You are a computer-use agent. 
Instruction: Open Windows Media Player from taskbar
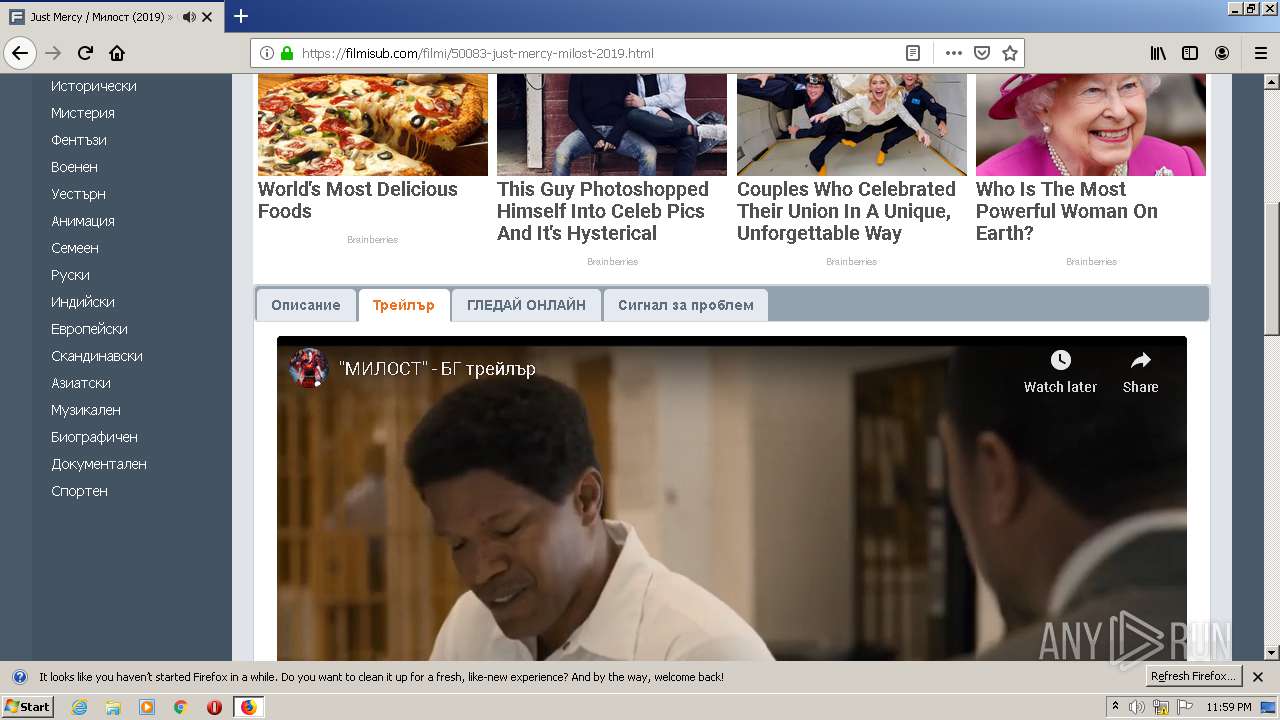pyautogui.click(x=147, y=707)
